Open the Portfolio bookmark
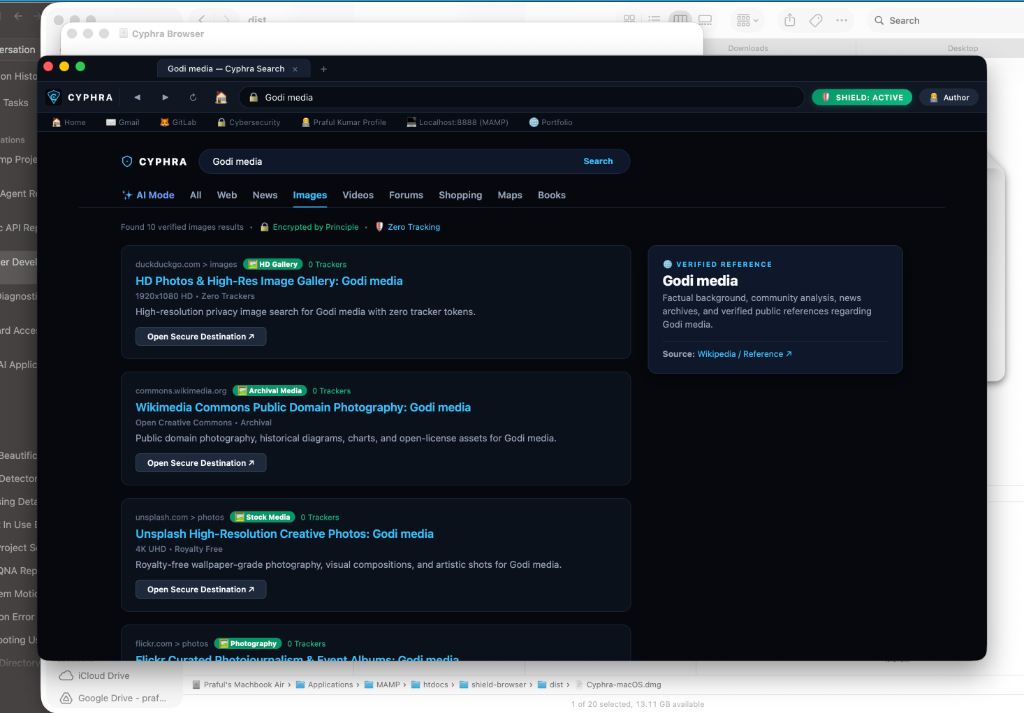This screenshot has width=1024, height=713. pos(551,122)
